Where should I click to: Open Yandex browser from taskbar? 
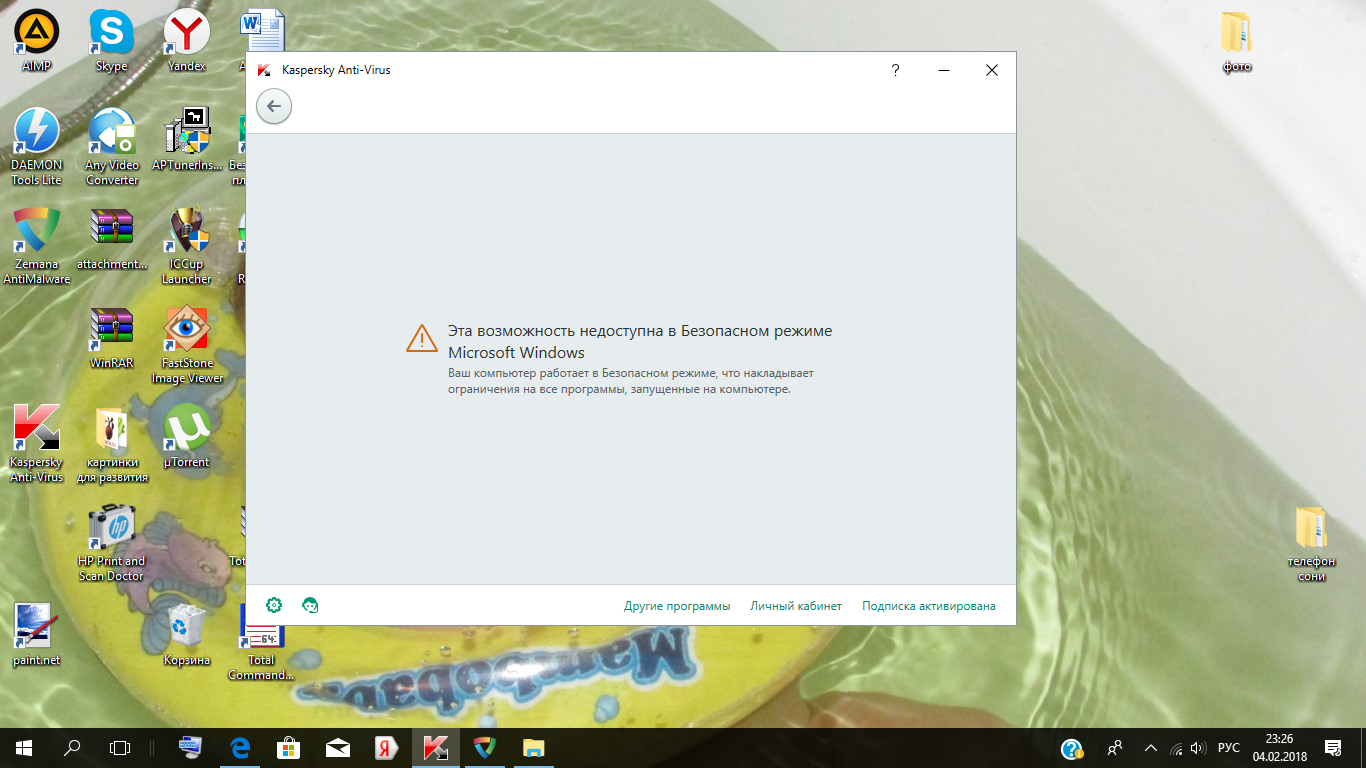point(387,747)
